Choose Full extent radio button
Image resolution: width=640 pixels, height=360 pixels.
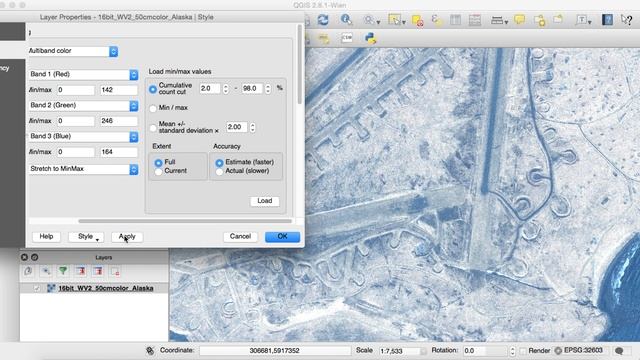pyautogui.click(x=158, y=162)
